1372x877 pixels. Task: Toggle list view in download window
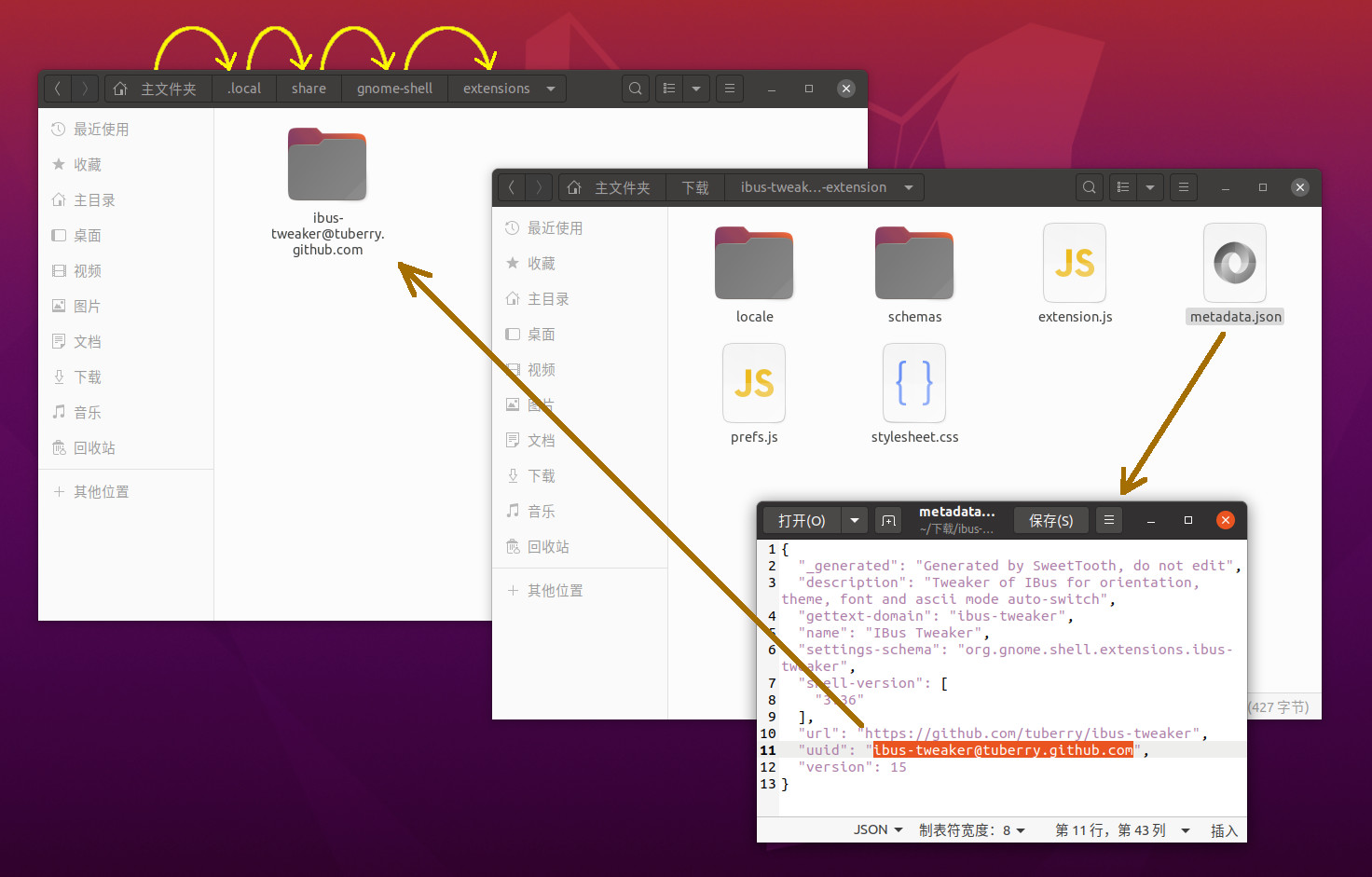click(x=1123, y=187)
